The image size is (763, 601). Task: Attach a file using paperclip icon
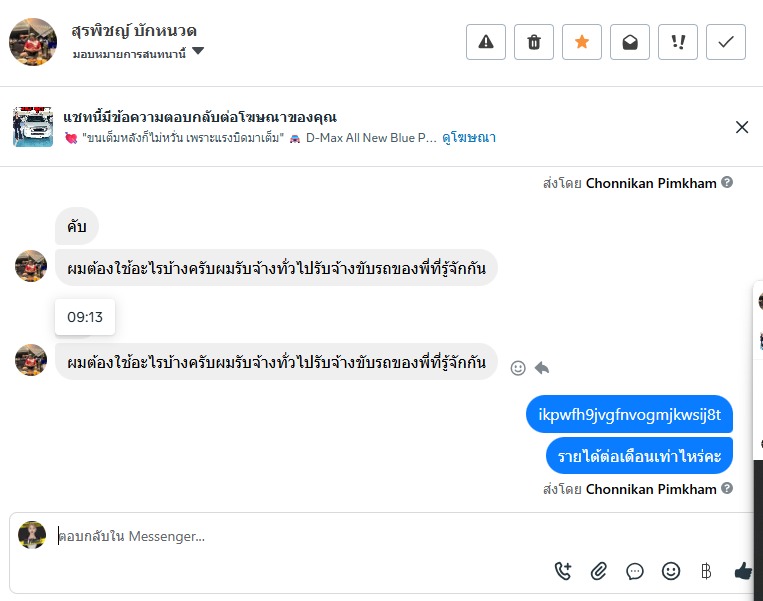[599, 571]
